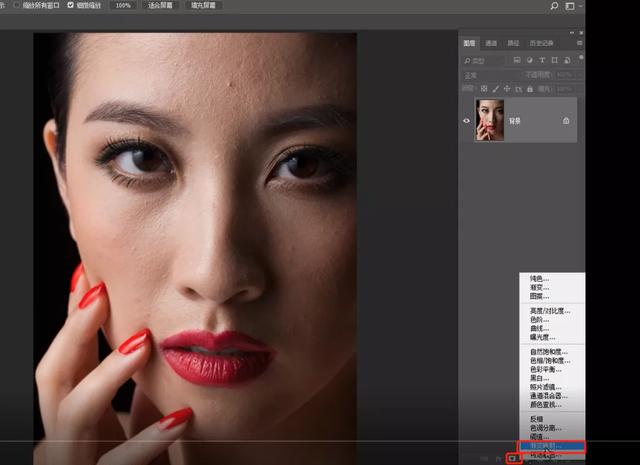Viewport: 640px width, 465px height.
Task: Choose 色相/饱和度... from the menu
Action: coord(552,361)
